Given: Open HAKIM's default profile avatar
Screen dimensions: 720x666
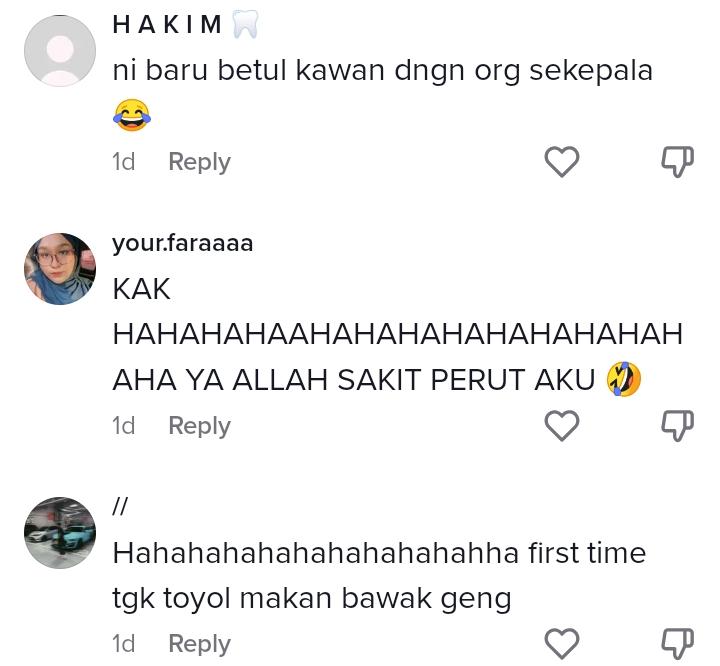Looking at the screenshot, I should point(60,51).
